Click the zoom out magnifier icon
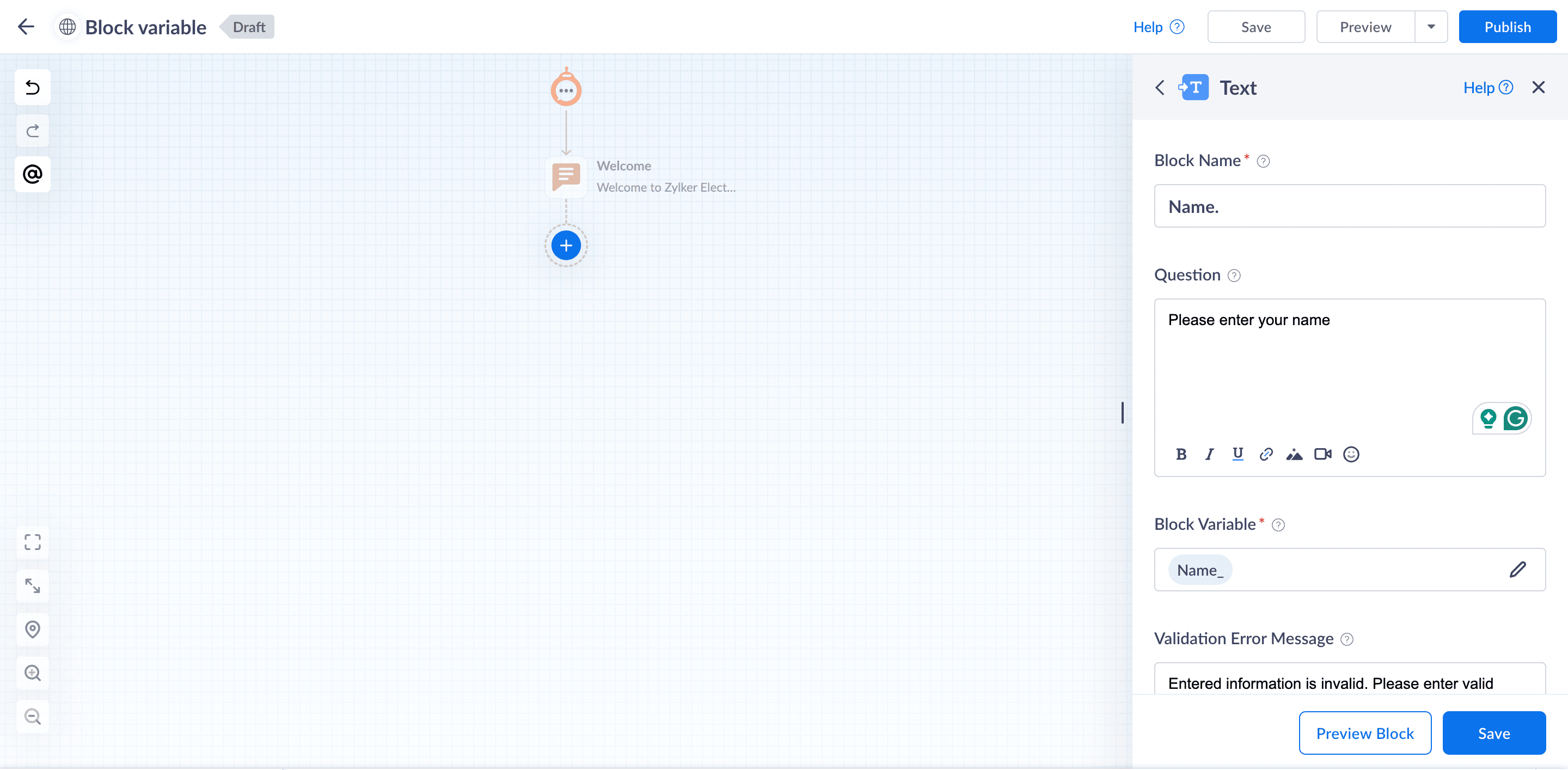The height and width of the screenshot is (770, 1568). (x=33, y=717)
